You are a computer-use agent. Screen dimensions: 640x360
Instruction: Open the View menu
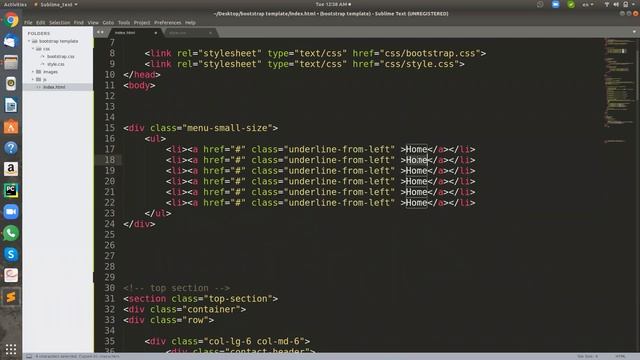tap(93, 22)
